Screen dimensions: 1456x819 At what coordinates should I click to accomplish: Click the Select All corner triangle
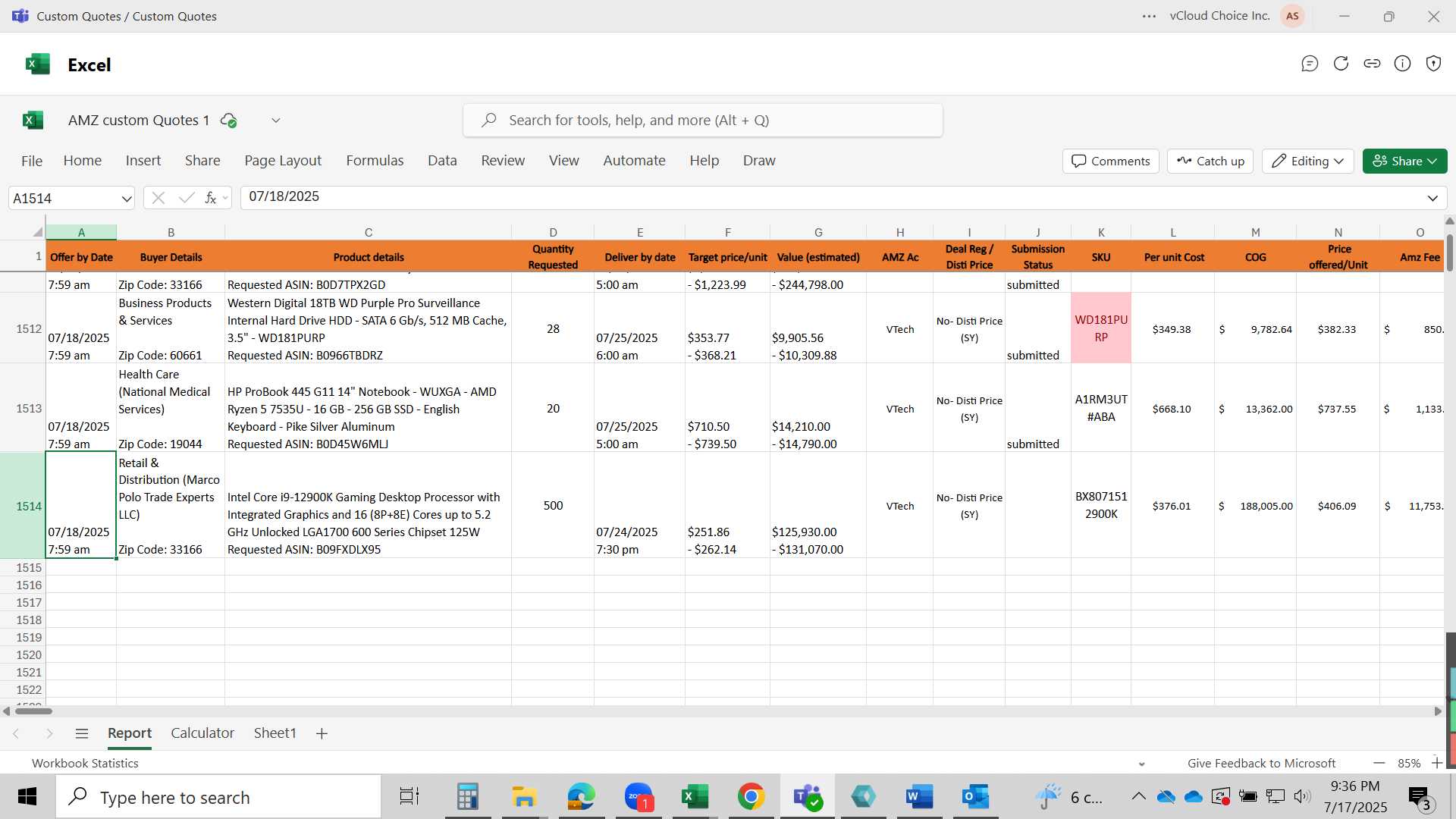point(37,232)
